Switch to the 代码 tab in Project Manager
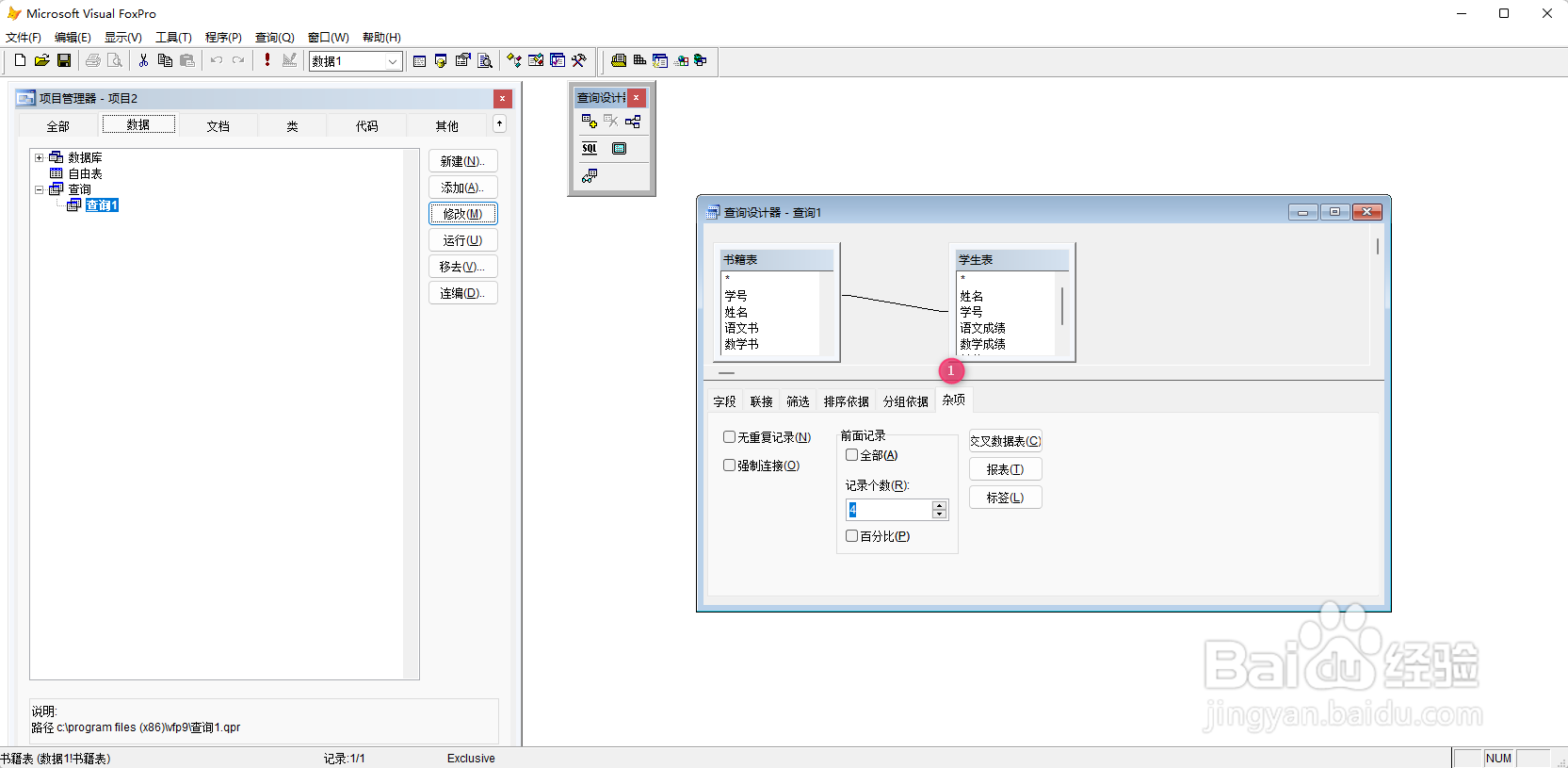1568x768 pixels. pyautogui.click(x=367, y=126)
